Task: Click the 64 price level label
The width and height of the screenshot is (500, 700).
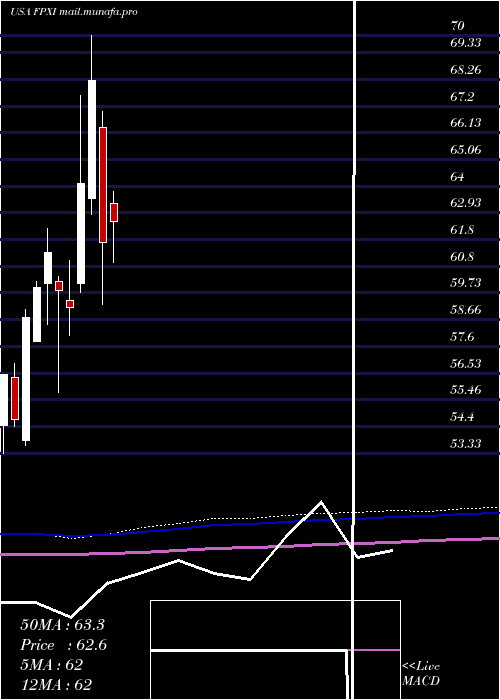Action: pyautogui.click(x=458, y=176)
